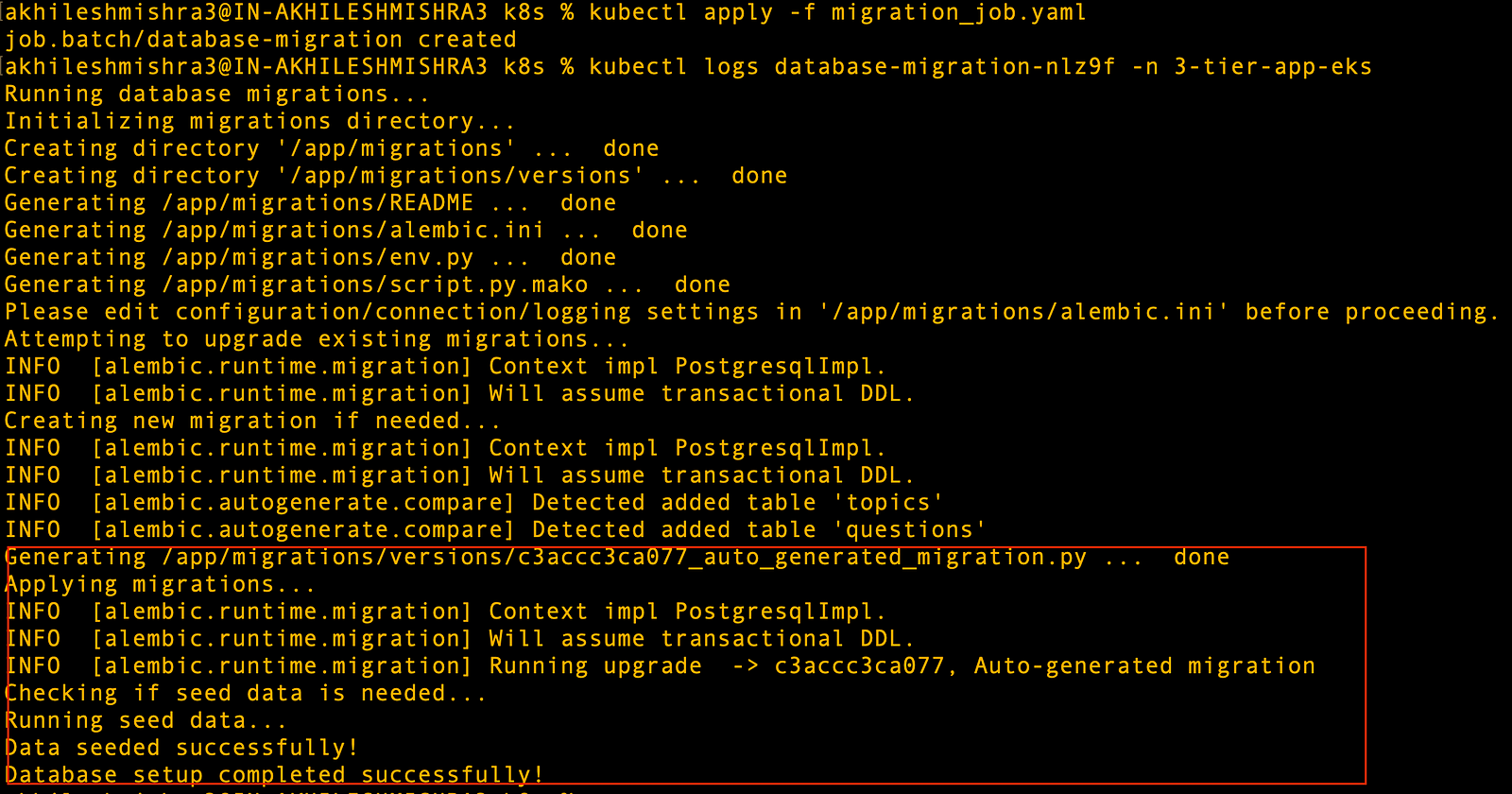Click 'Attempting to upgrade existing migrations...' line
The width and height of the screenshot is (1512, 794).
point(317,340)
